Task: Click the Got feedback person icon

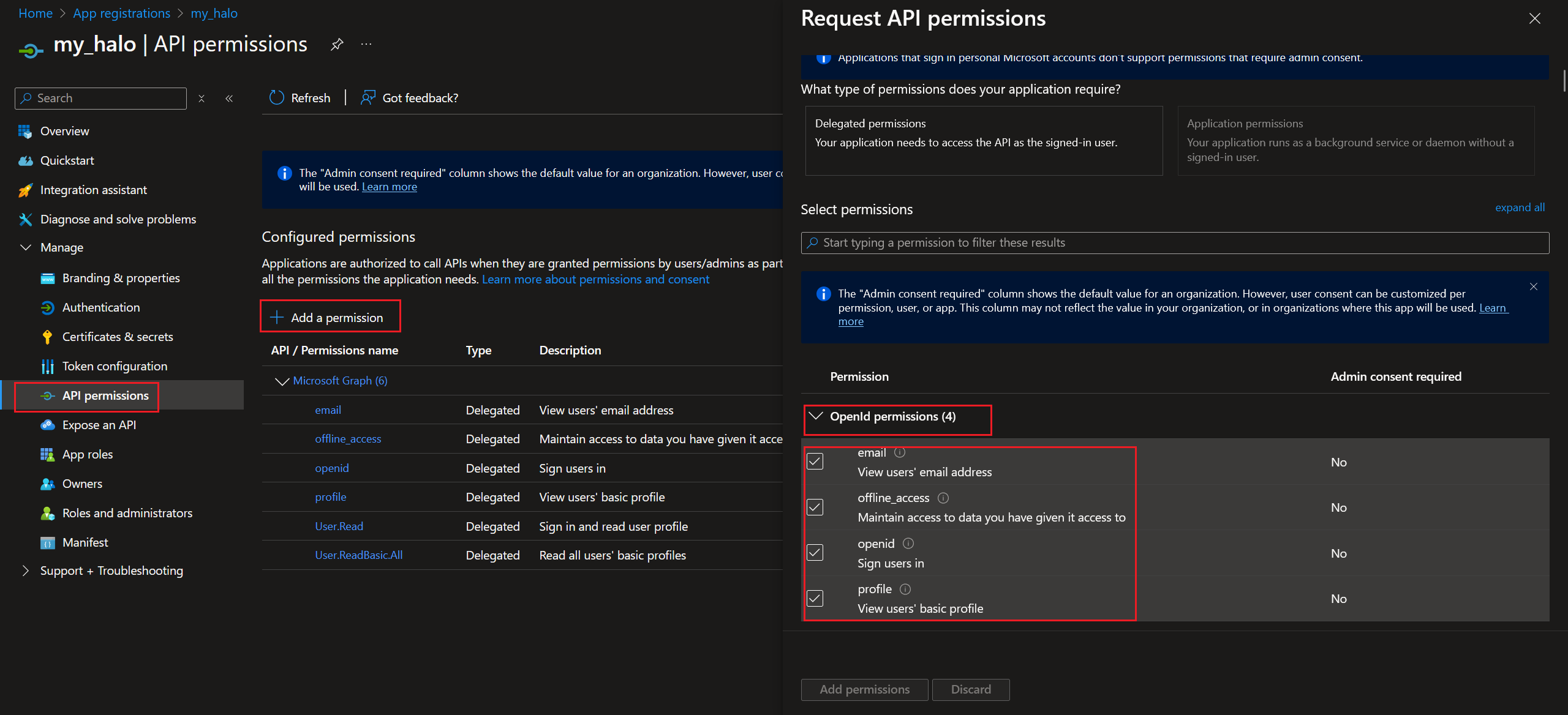Action: 367,98
